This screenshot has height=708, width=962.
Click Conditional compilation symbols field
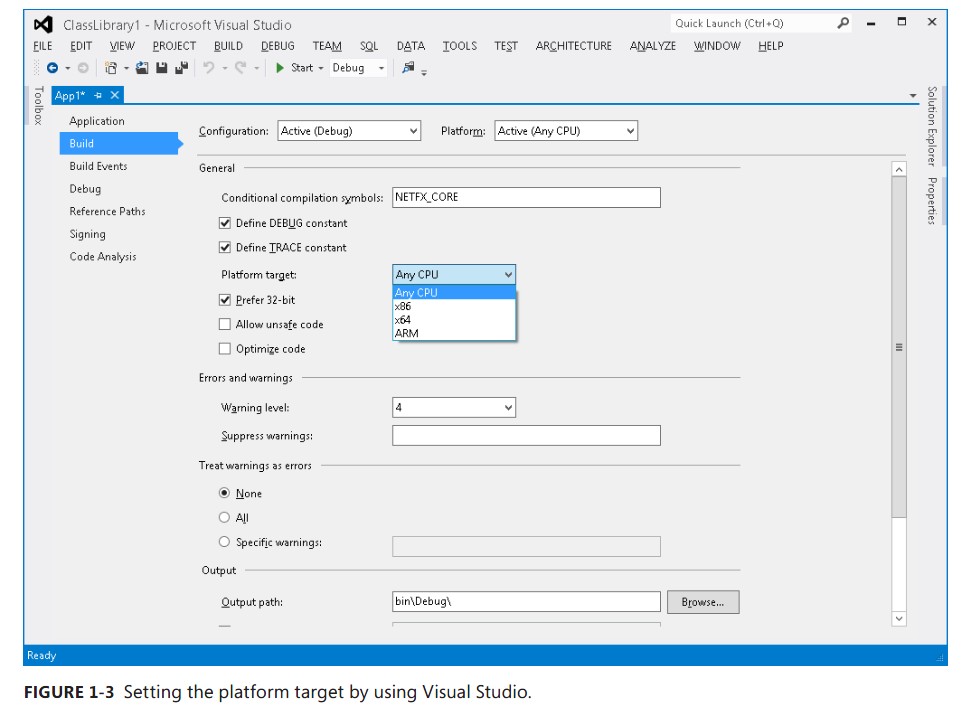526,197
